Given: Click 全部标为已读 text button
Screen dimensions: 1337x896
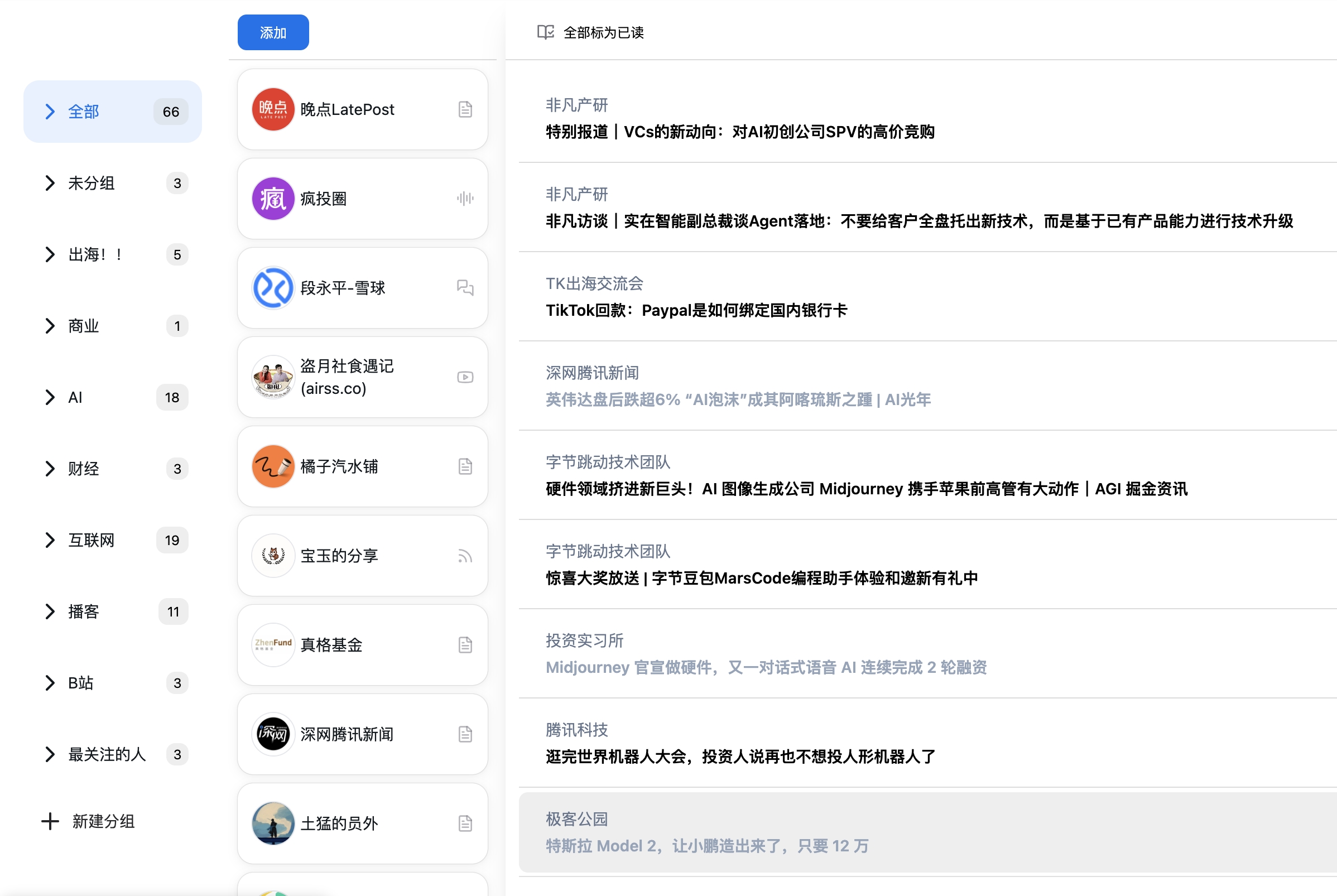Looking at the screenshot, I should pyautogui.click(x=603, y=32).
